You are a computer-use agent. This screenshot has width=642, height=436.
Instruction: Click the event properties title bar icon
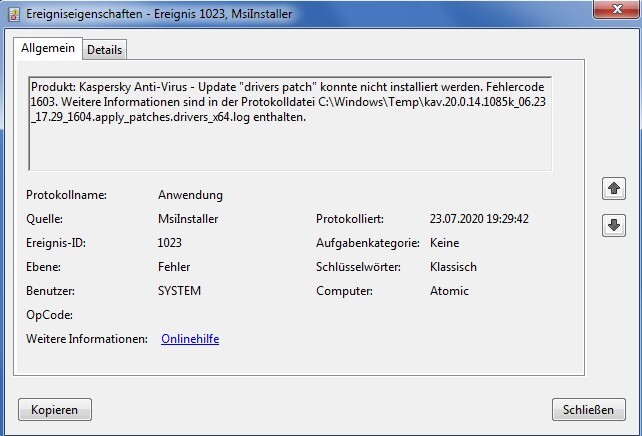click(14, 14)
